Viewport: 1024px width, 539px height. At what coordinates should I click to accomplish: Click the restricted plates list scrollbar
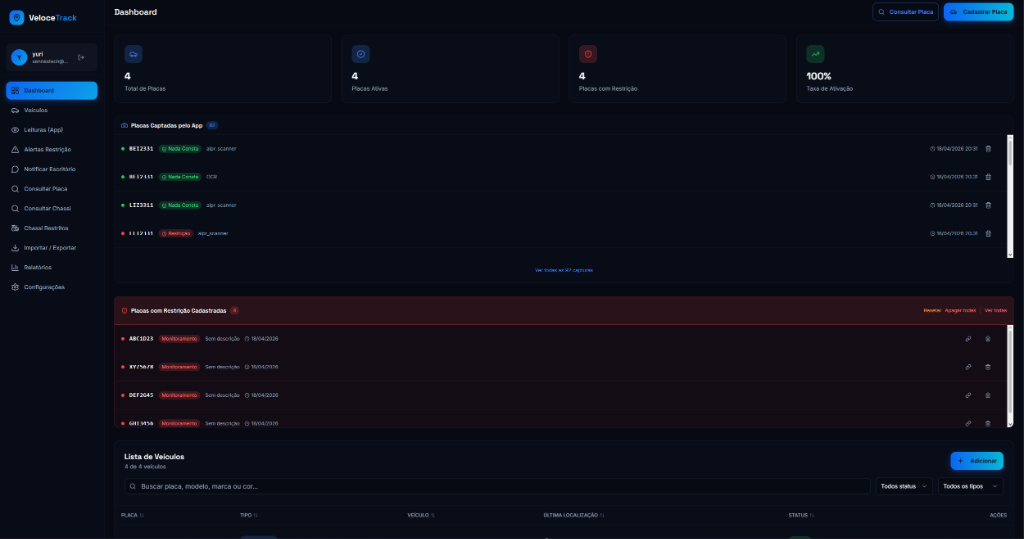1010,376
